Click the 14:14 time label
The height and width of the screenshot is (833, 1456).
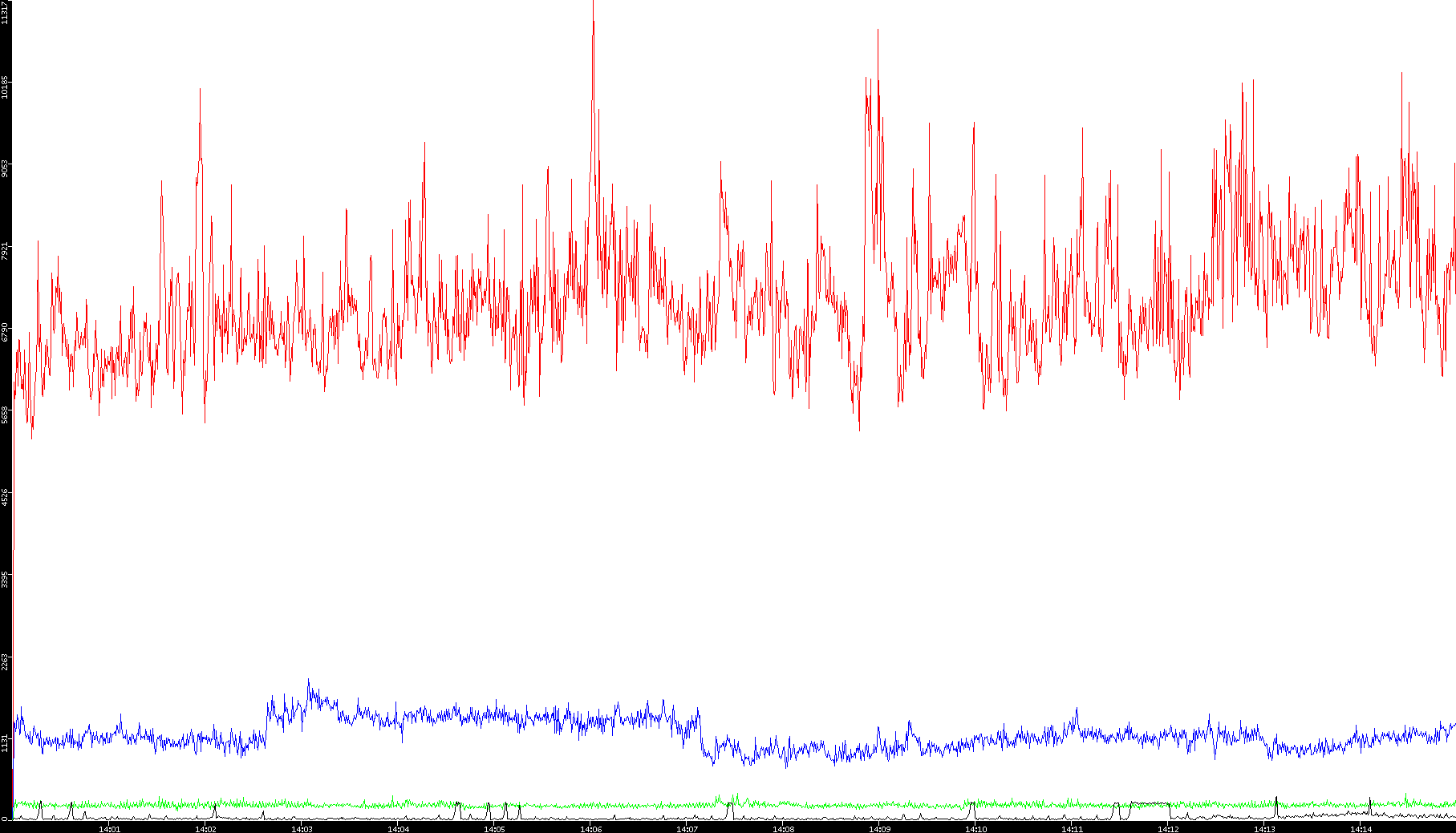click(x=1361, y=829)
